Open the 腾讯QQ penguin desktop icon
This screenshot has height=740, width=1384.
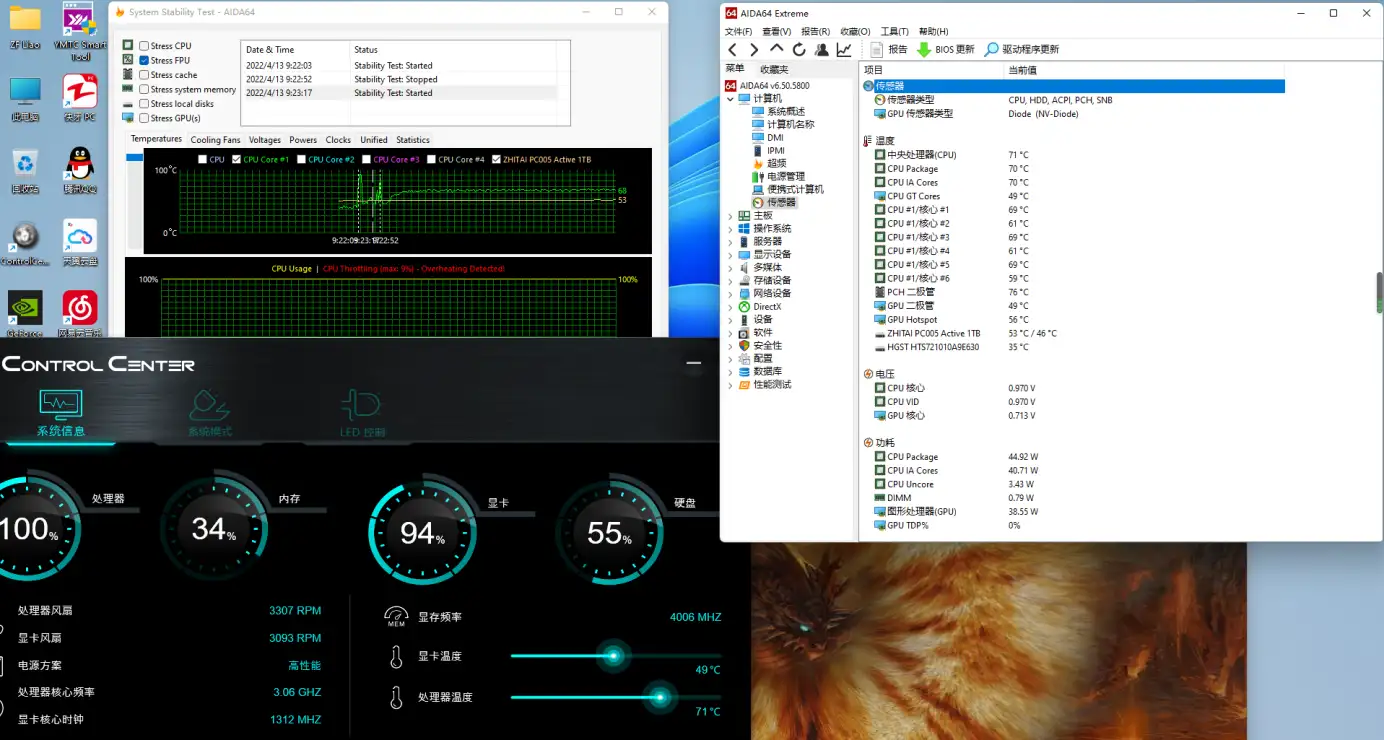click(x=80, y=171)
